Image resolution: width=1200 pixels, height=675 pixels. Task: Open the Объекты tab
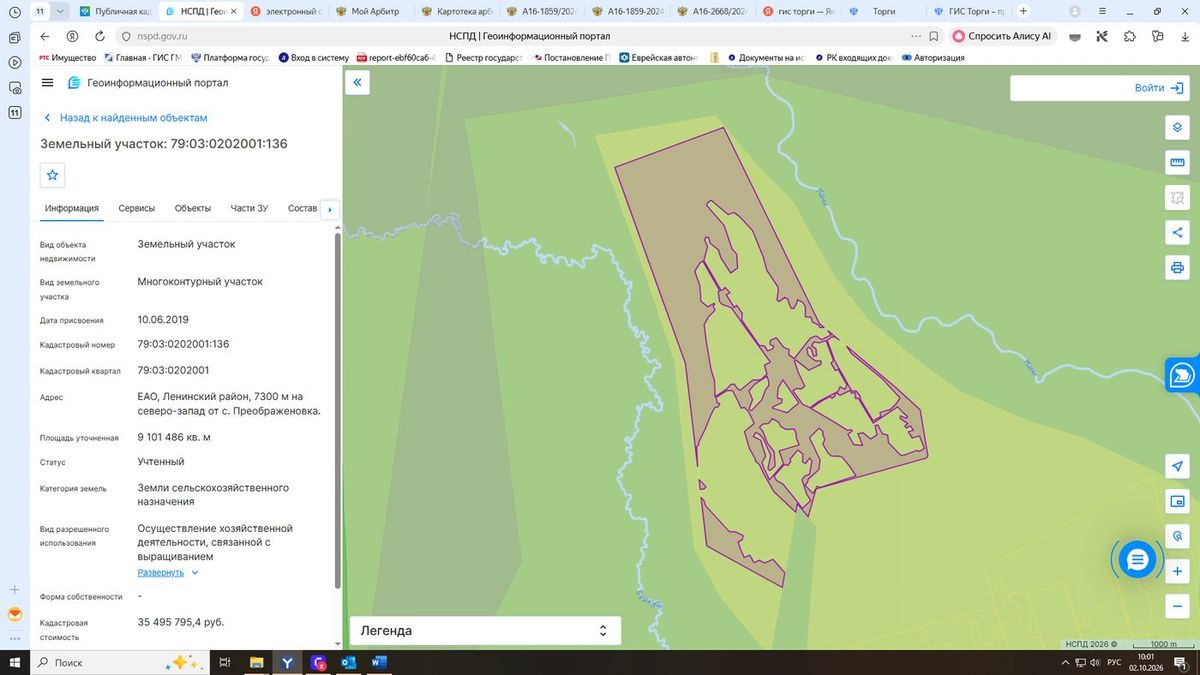[193, 208]
